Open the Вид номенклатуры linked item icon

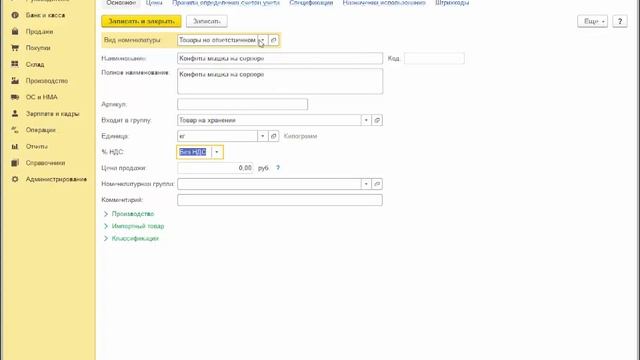click(x=274, y=40)
